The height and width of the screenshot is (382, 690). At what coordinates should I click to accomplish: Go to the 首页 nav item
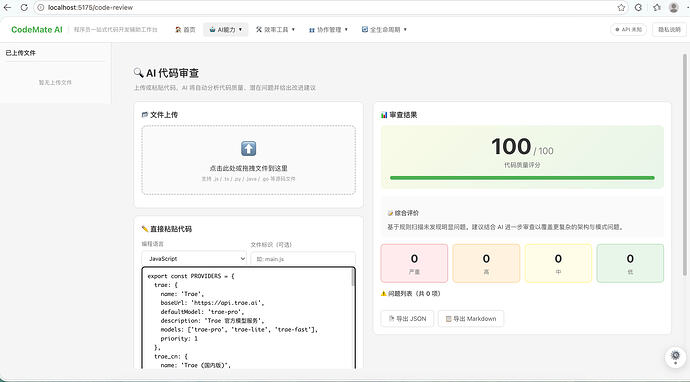185,29
